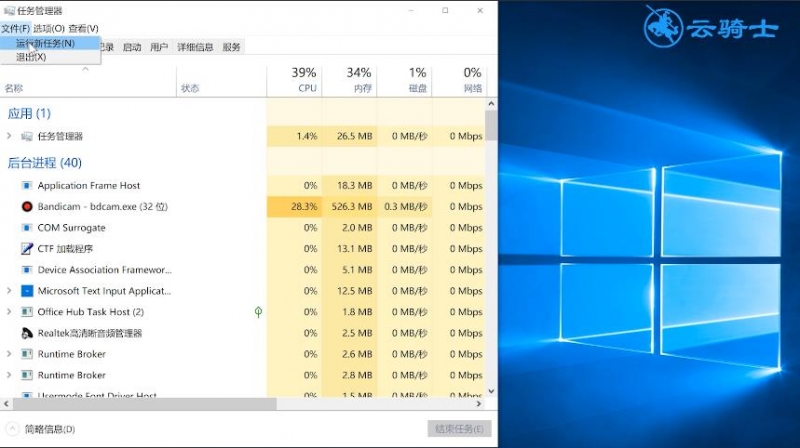Click the Microsoft Text Input Application icon
800x448 pixels.
coord(27,291)
